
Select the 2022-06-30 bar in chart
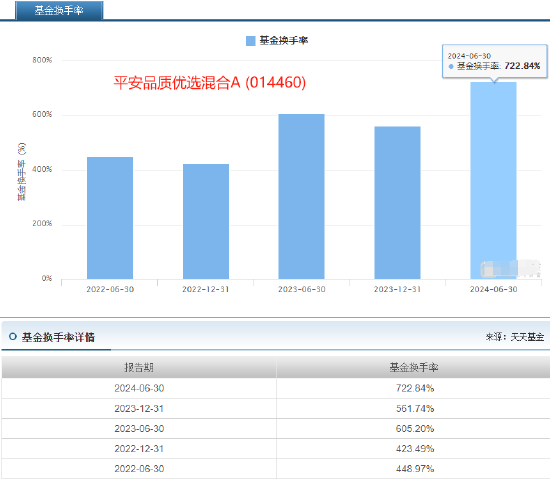coord(110,218)
